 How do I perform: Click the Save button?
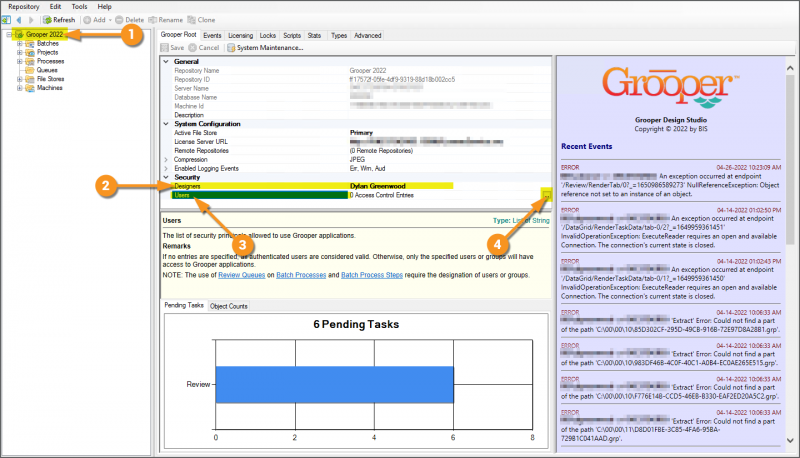(172, 48)
